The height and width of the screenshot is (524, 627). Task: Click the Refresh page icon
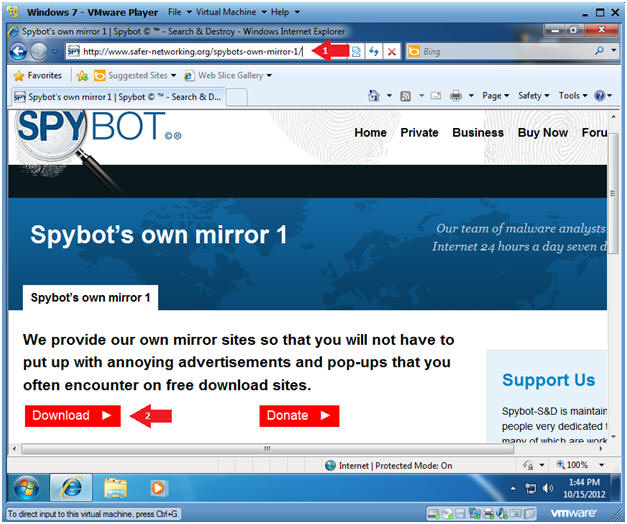click(373, 52)
